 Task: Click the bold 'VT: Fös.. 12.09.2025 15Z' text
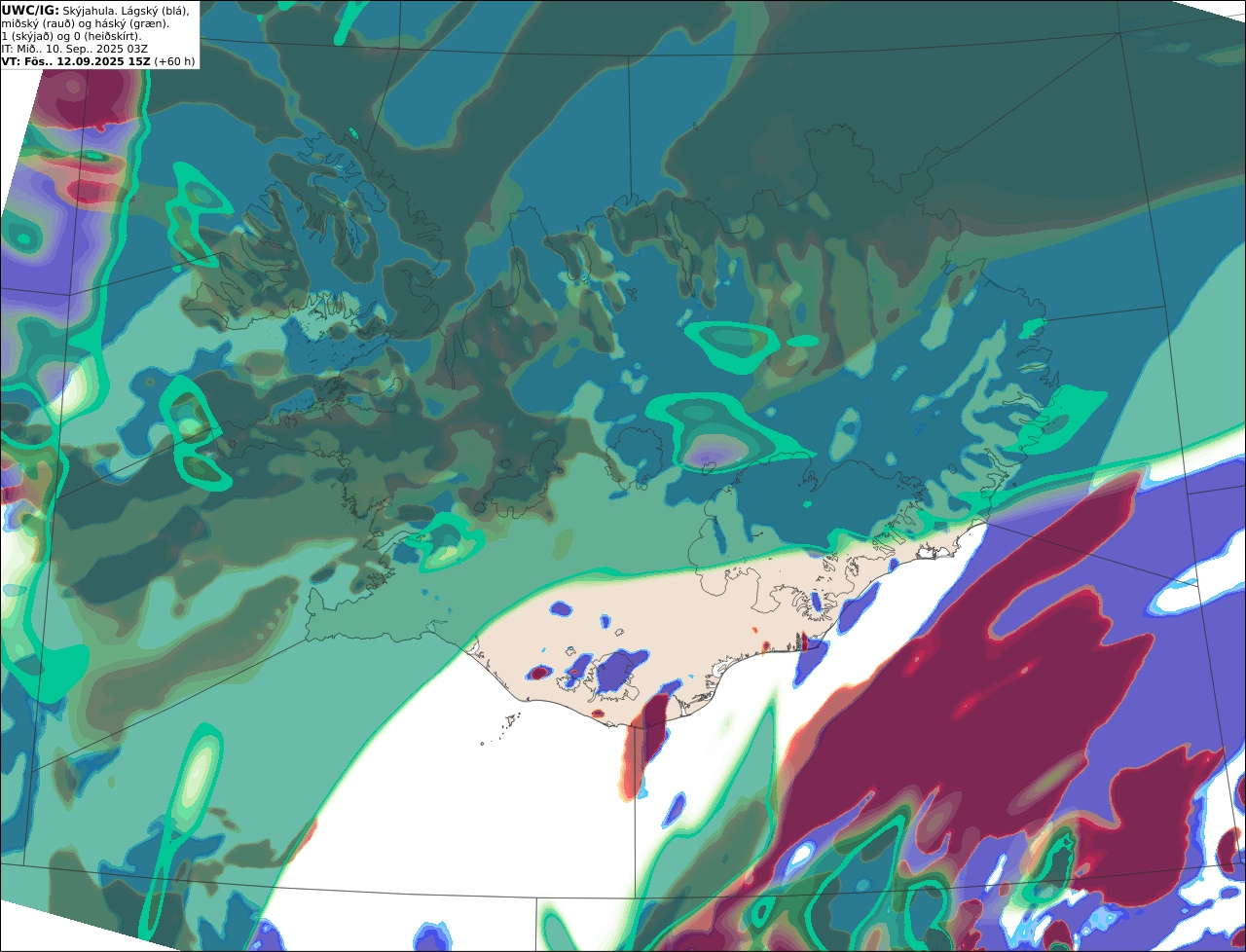click(75, 60)
